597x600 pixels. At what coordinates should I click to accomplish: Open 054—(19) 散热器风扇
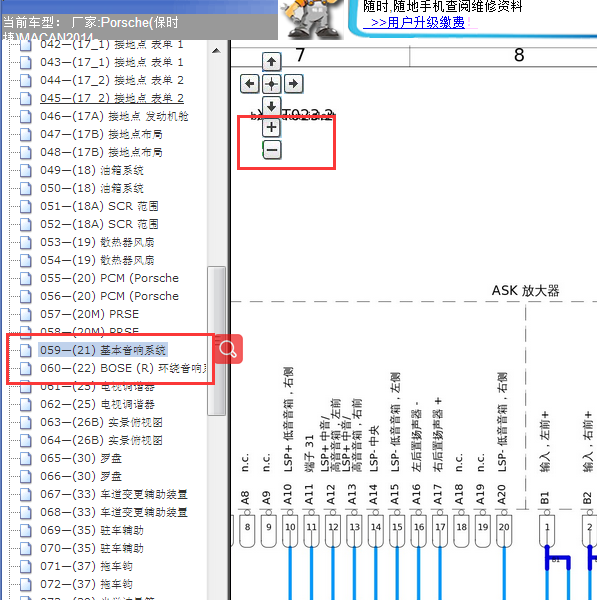[97, 260]
